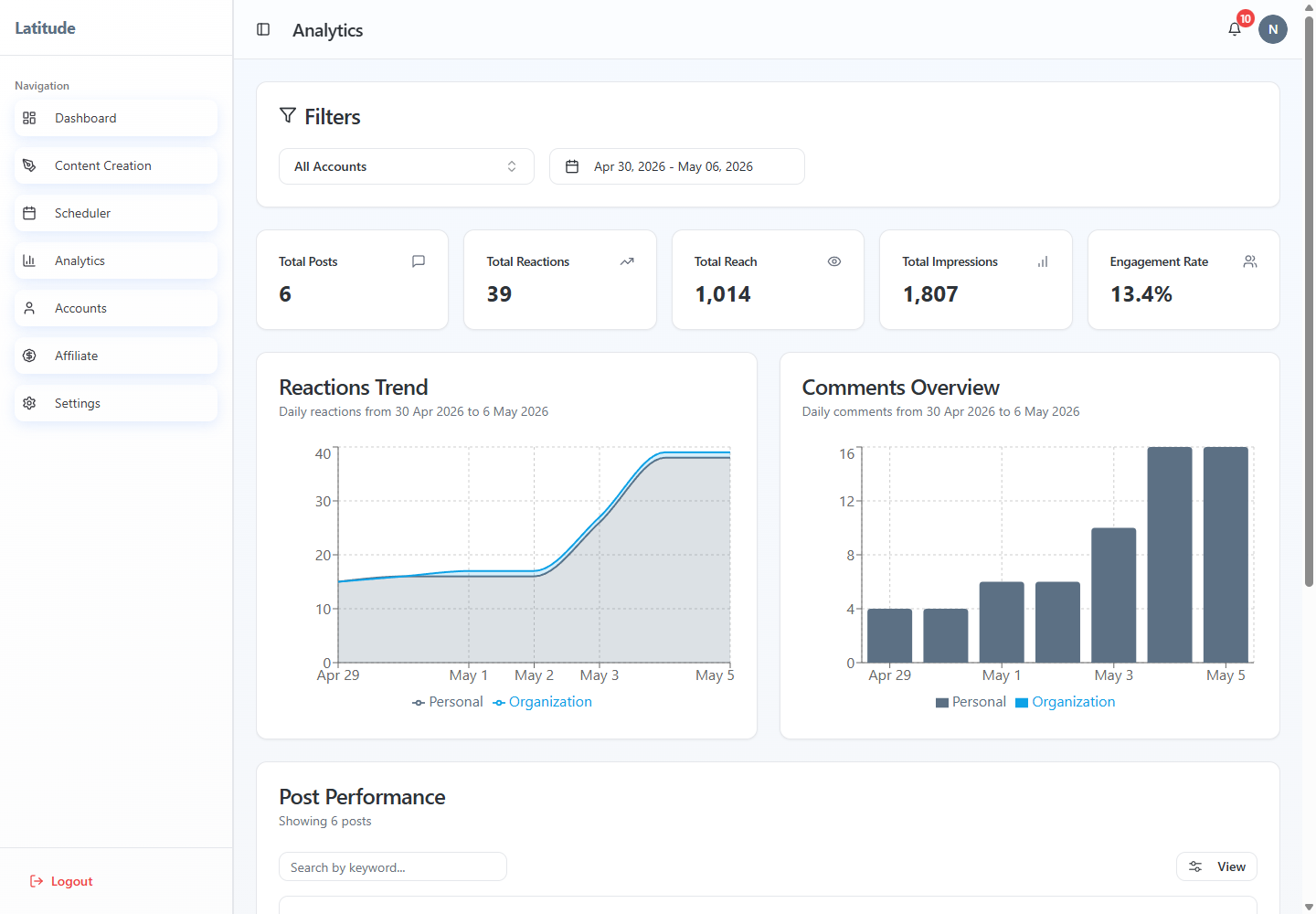Click the Analytics bar chart icon

tap(29, 260)
